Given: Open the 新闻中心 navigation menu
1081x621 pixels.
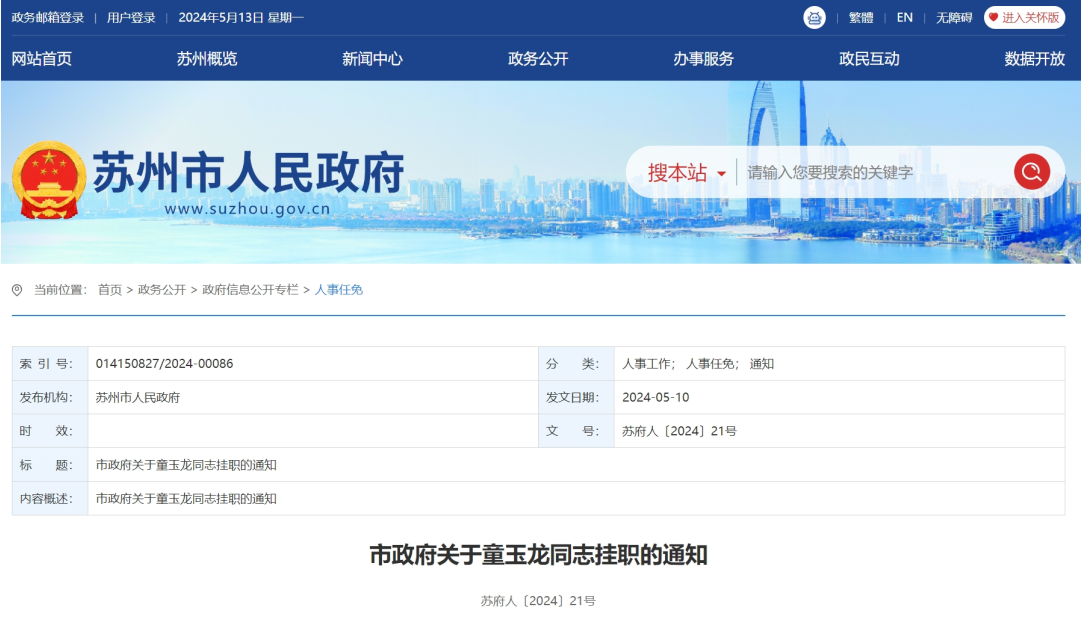Looking at the screenshot, I should tap(372, 59).
